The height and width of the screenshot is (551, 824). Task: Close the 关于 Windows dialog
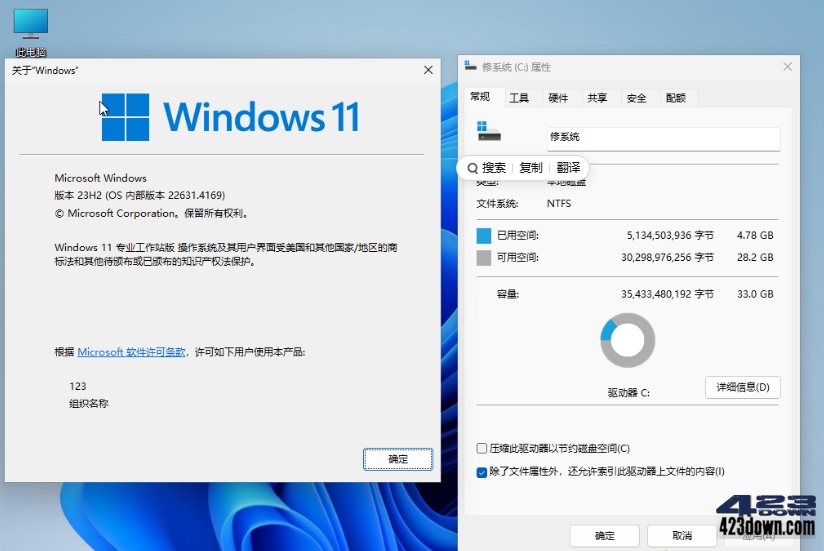tap(428, 70)
